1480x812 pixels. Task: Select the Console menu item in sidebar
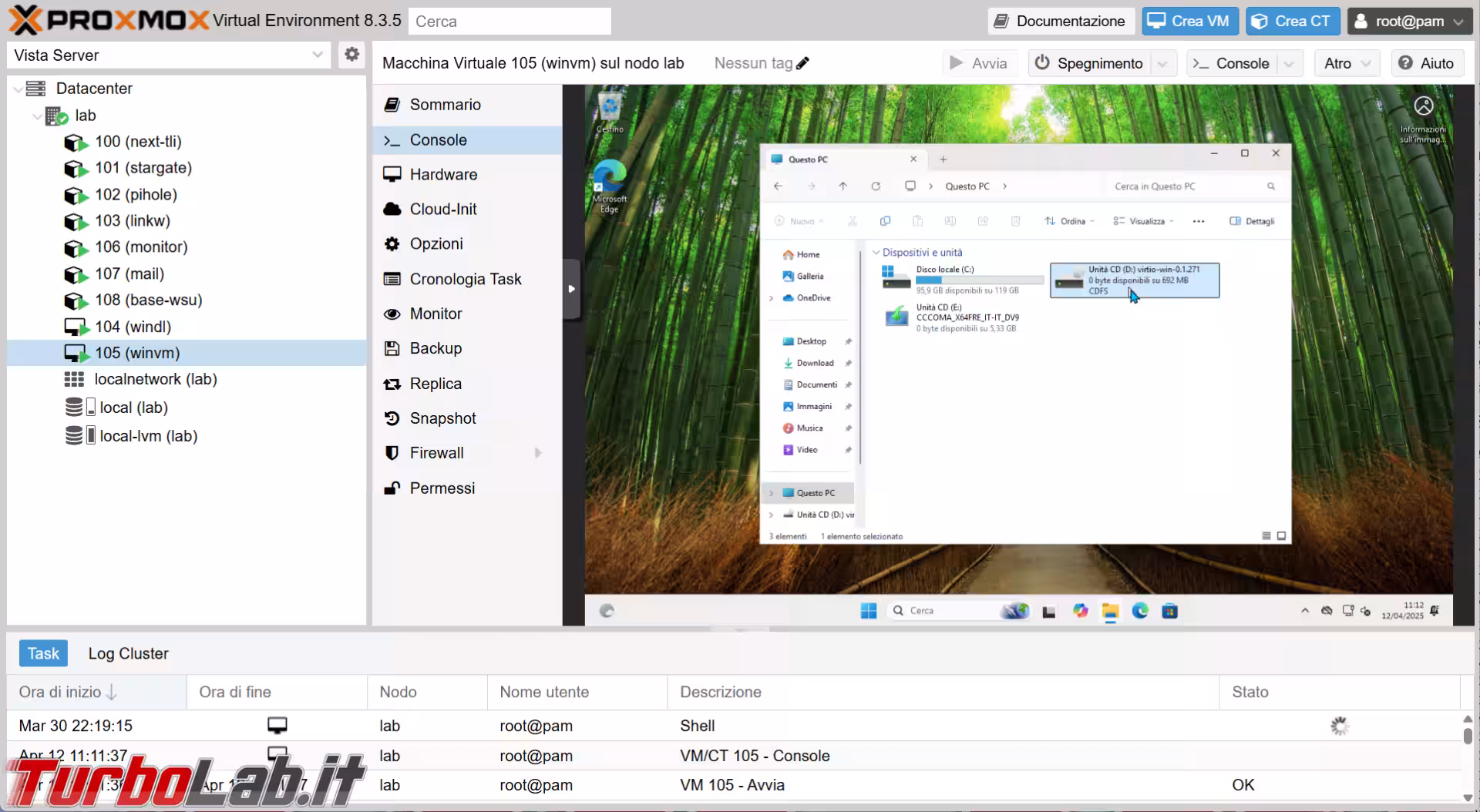(438, 140)
